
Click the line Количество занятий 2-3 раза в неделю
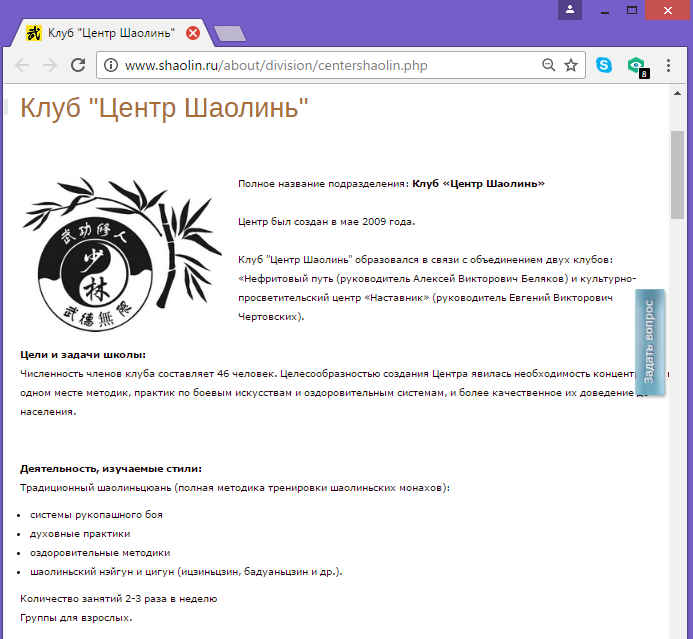tap(118, 599)
